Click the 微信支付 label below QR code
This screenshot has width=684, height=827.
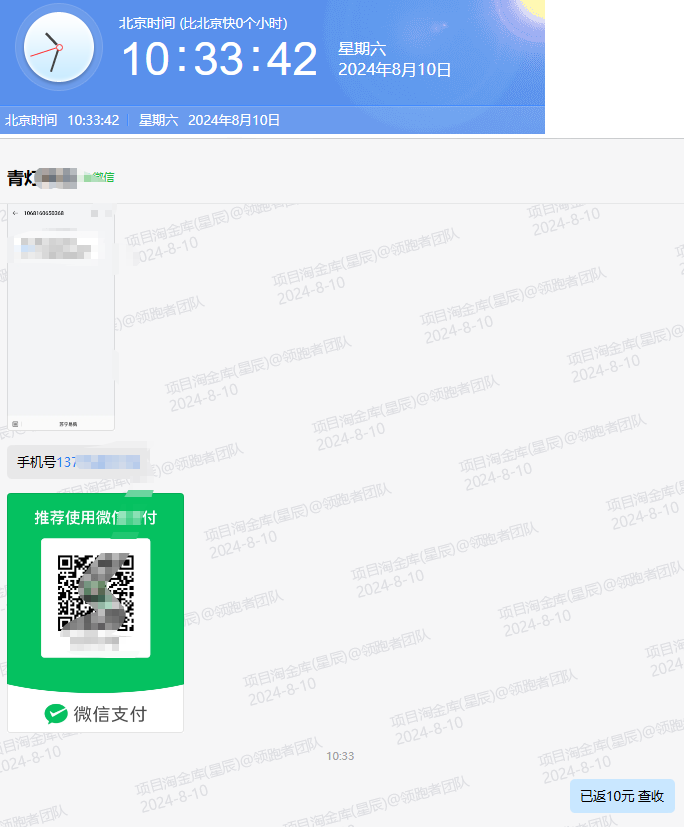click(x=110, y=714)
